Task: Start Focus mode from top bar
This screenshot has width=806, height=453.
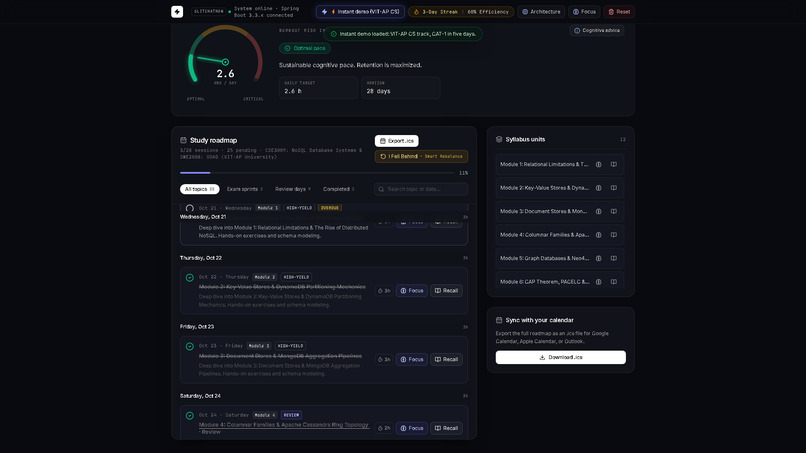Action: point(584,11)
